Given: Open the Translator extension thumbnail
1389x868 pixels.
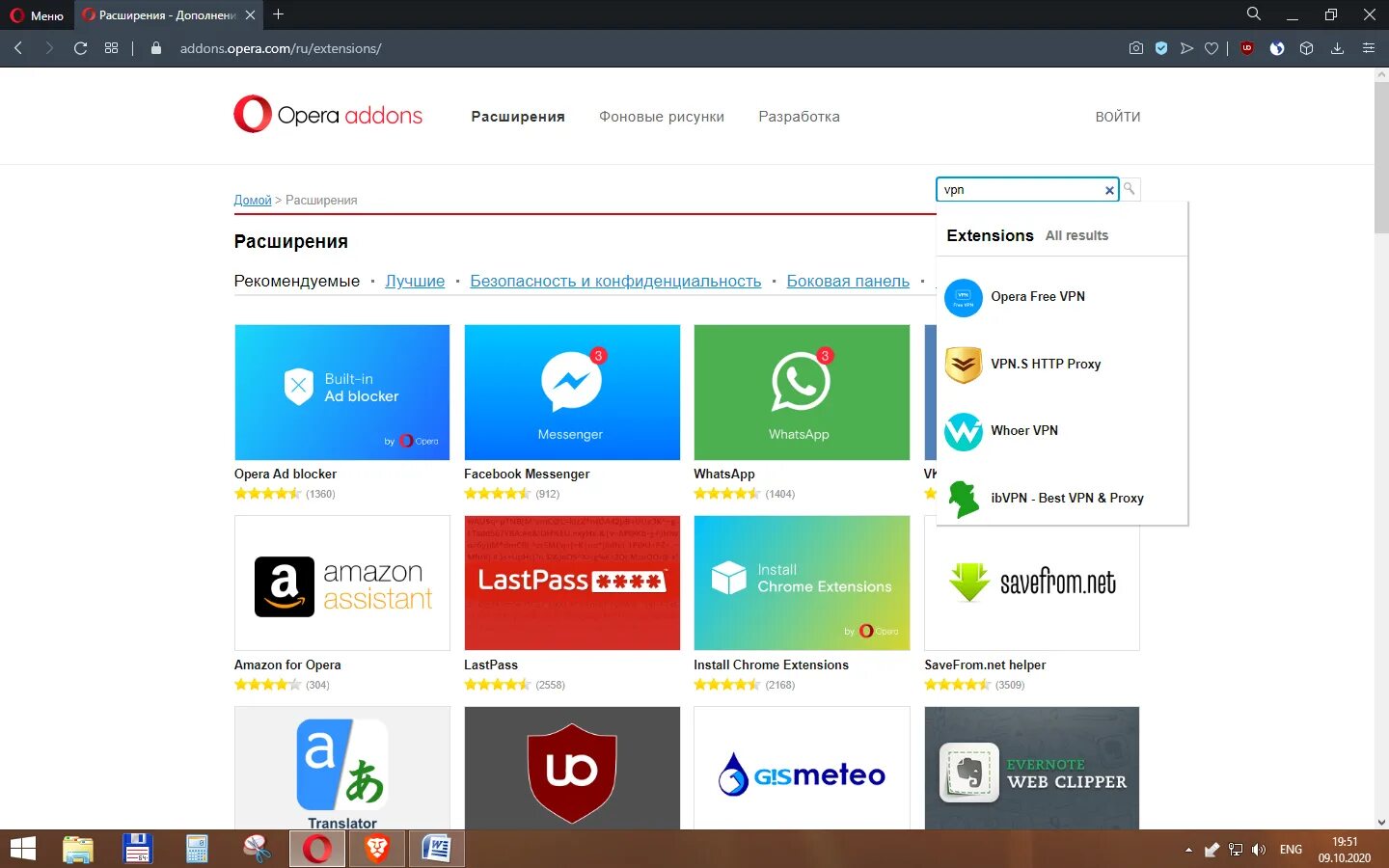Looking at the screenshot, I should [342, 768].
